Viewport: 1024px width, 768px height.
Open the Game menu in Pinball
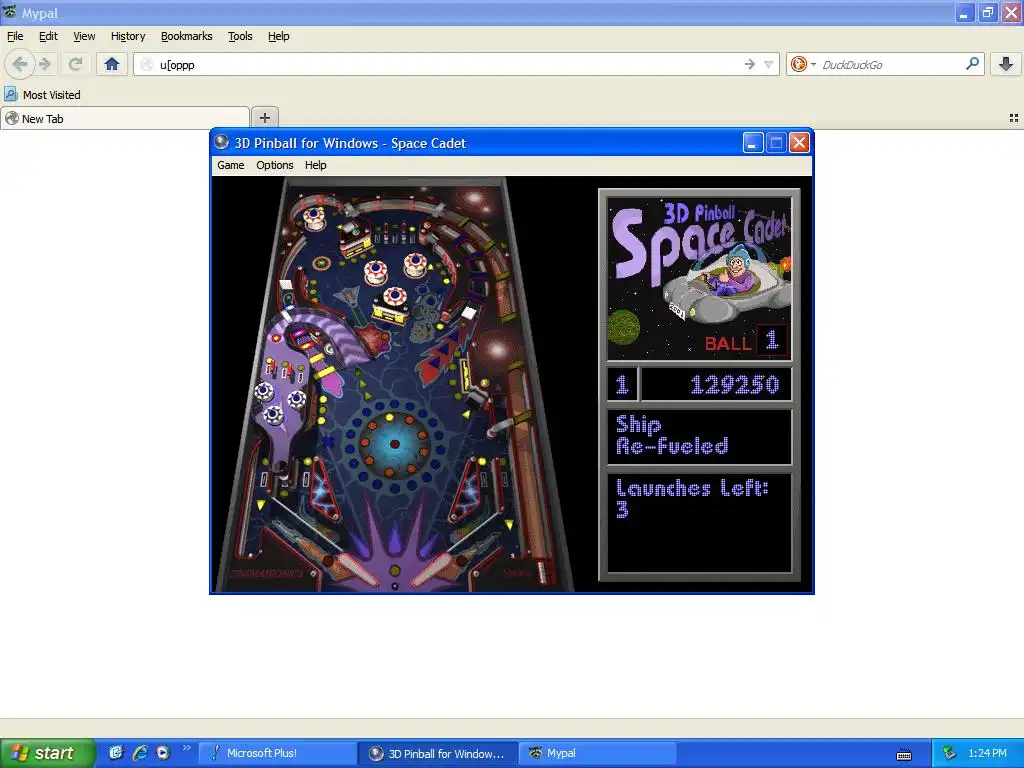(x=231, y=165)
